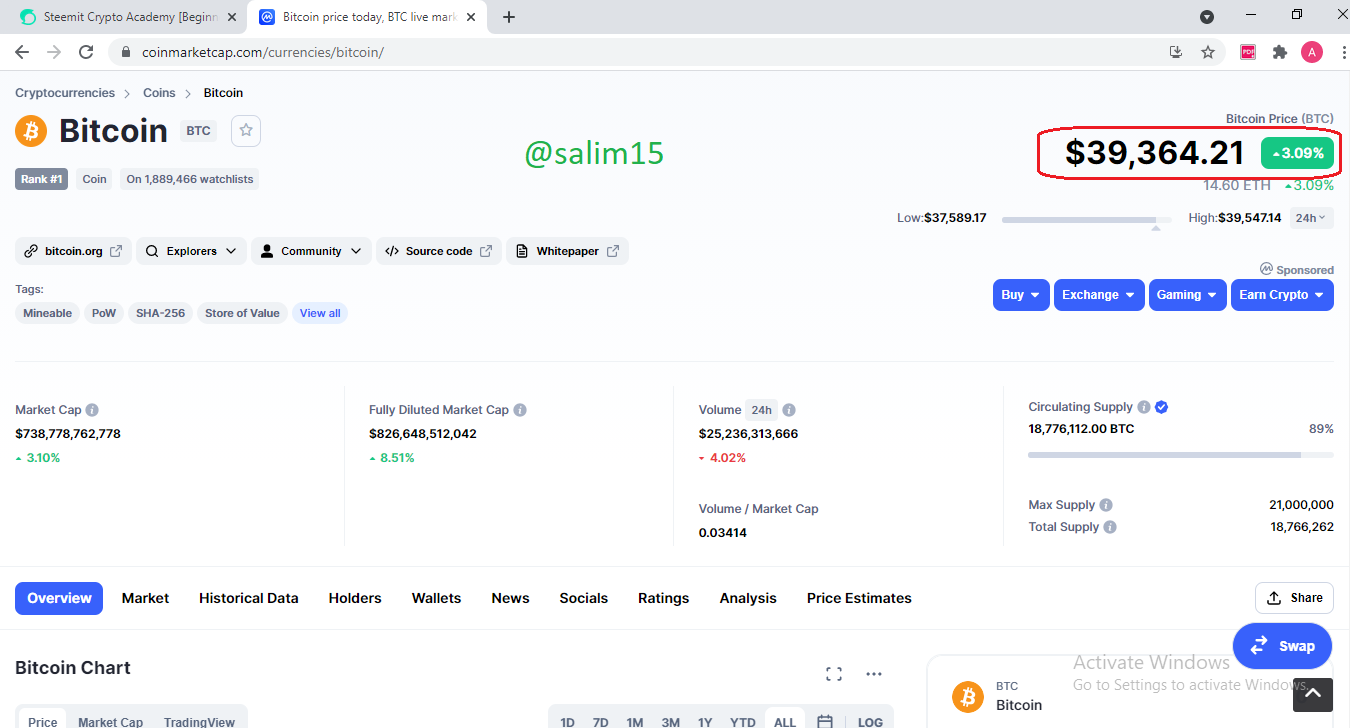
Task: Show Circulating Supply info icon
Action: pyautogui.click(x=1143, y=407)
